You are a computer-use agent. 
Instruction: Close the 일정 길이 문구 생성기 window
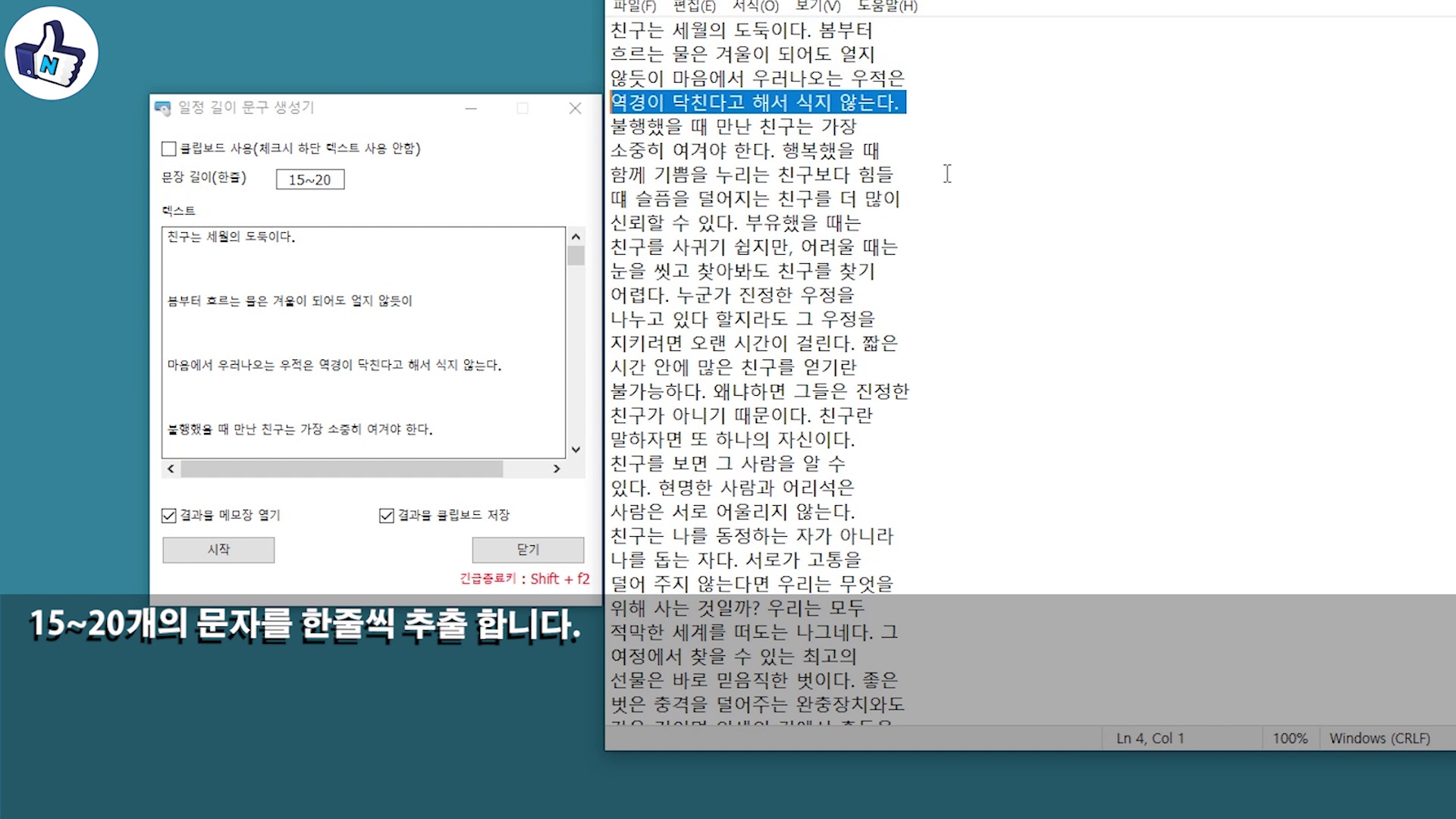575,108
